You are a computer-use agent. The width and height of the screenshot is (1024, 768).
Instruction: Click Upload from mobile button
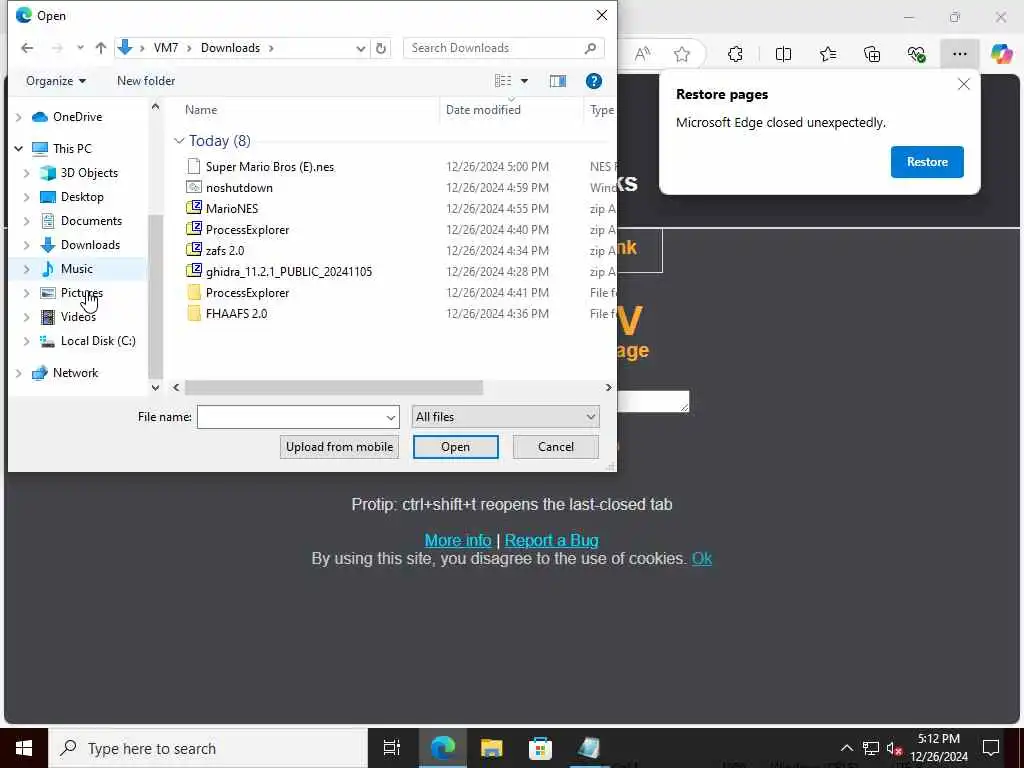339,447
